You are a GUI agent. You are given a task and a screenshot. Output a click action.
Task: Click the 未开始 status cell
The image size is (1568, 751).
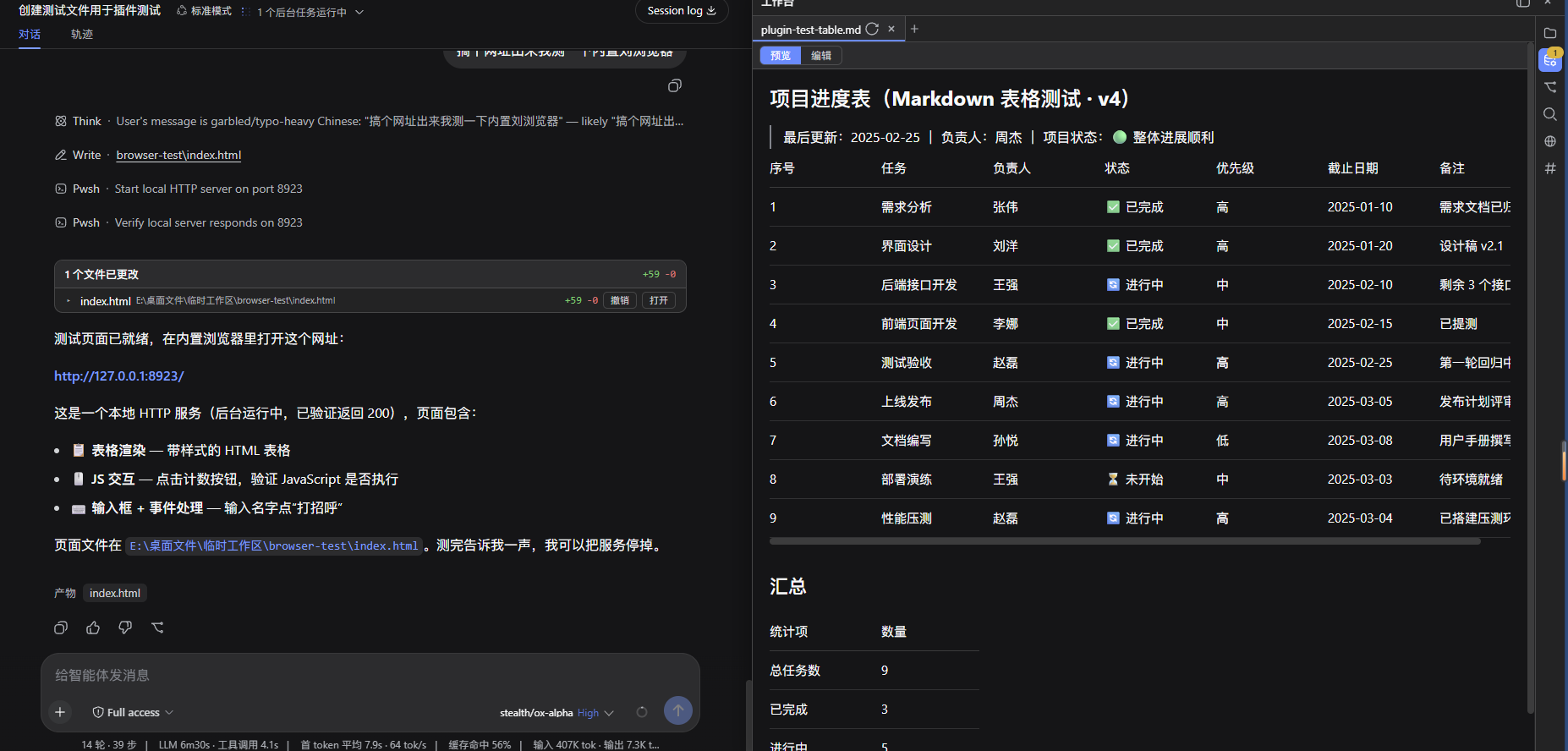1135,480
